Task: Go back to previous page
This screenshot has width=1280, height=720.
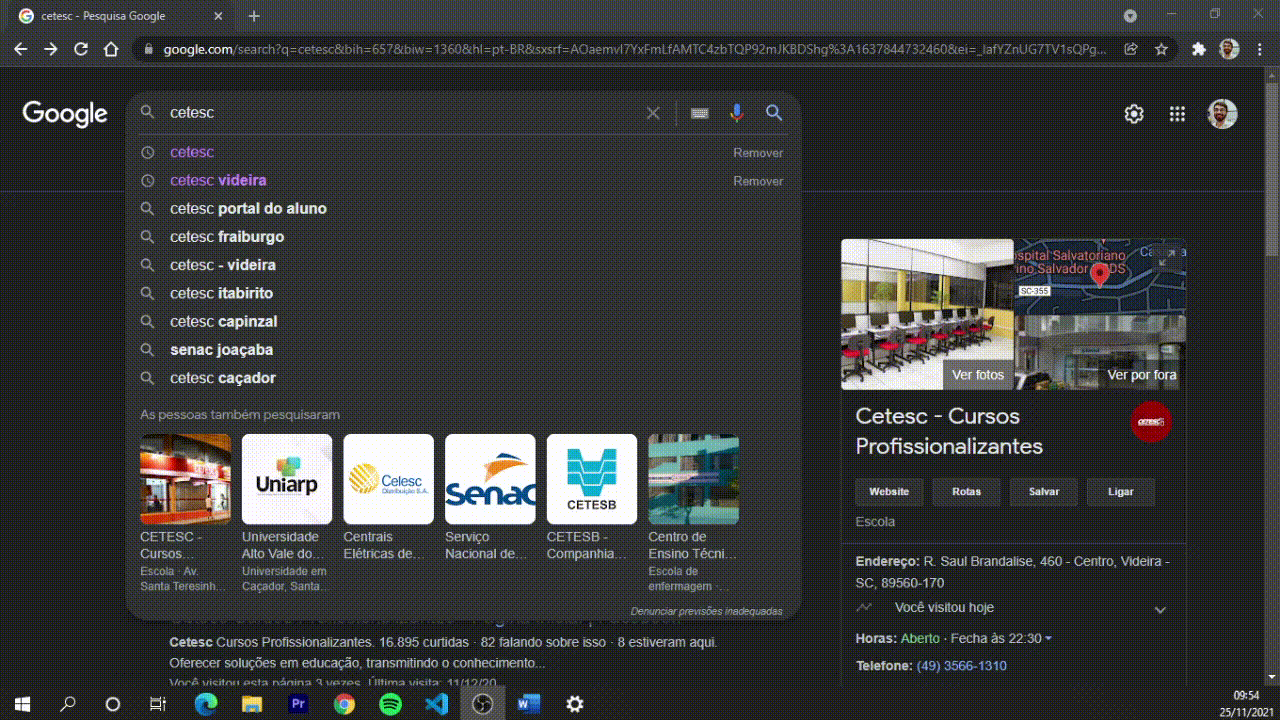Action: tap(21, 49)
